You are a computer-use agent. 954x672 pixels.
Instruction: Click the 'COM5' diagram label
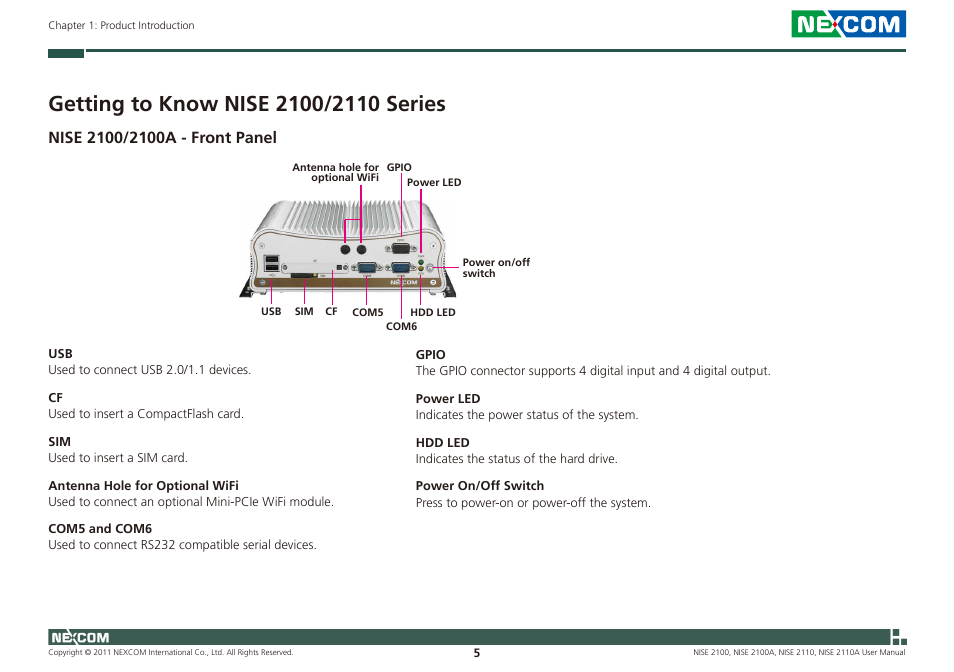(x=367, y=312)
